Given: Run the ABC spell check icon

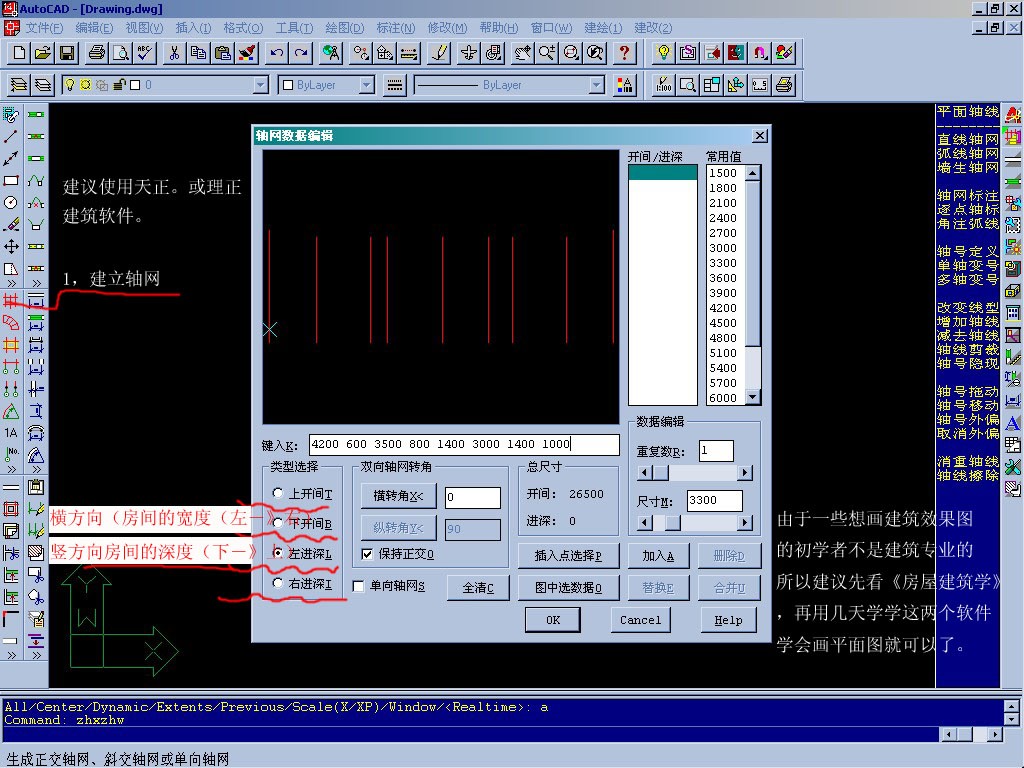Looking at the screenshot, I should coord(144,53).
